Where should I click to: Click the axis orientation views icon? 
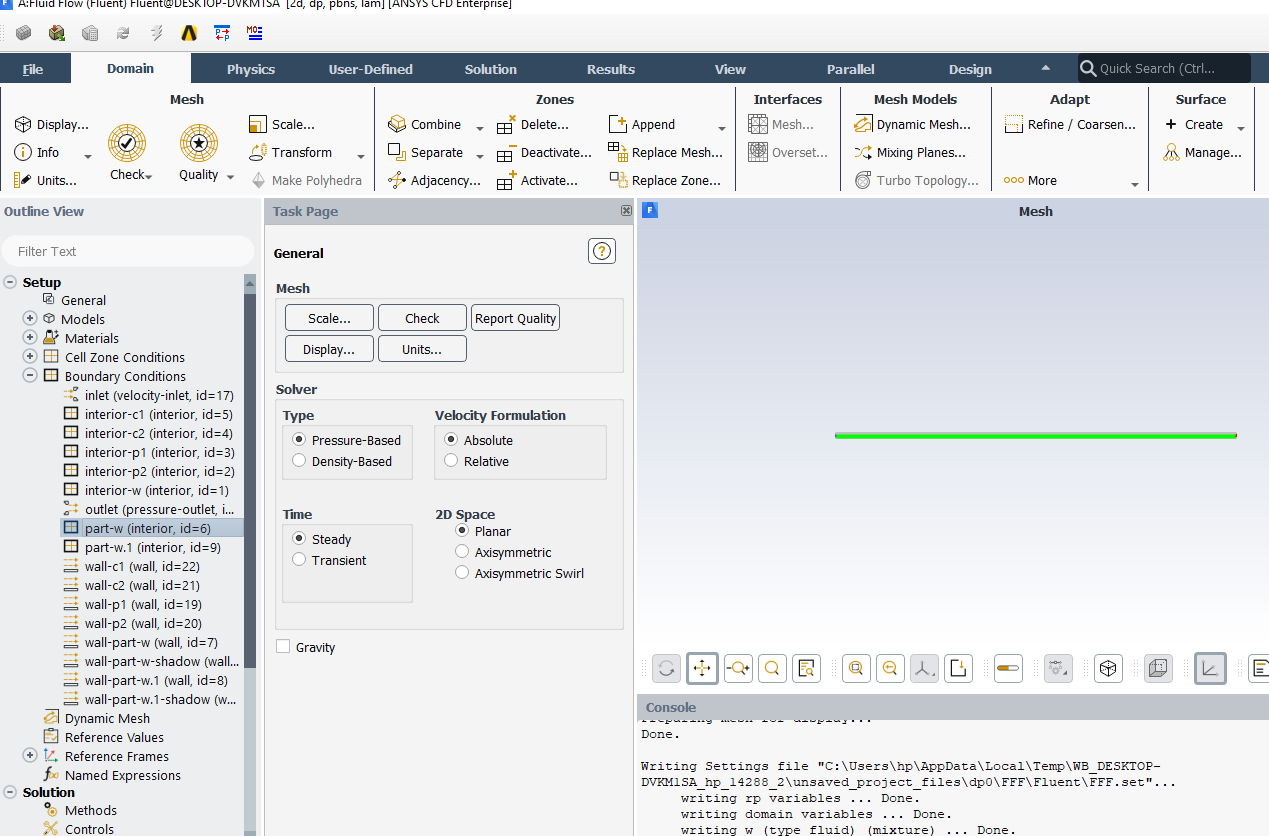[924, 668]
